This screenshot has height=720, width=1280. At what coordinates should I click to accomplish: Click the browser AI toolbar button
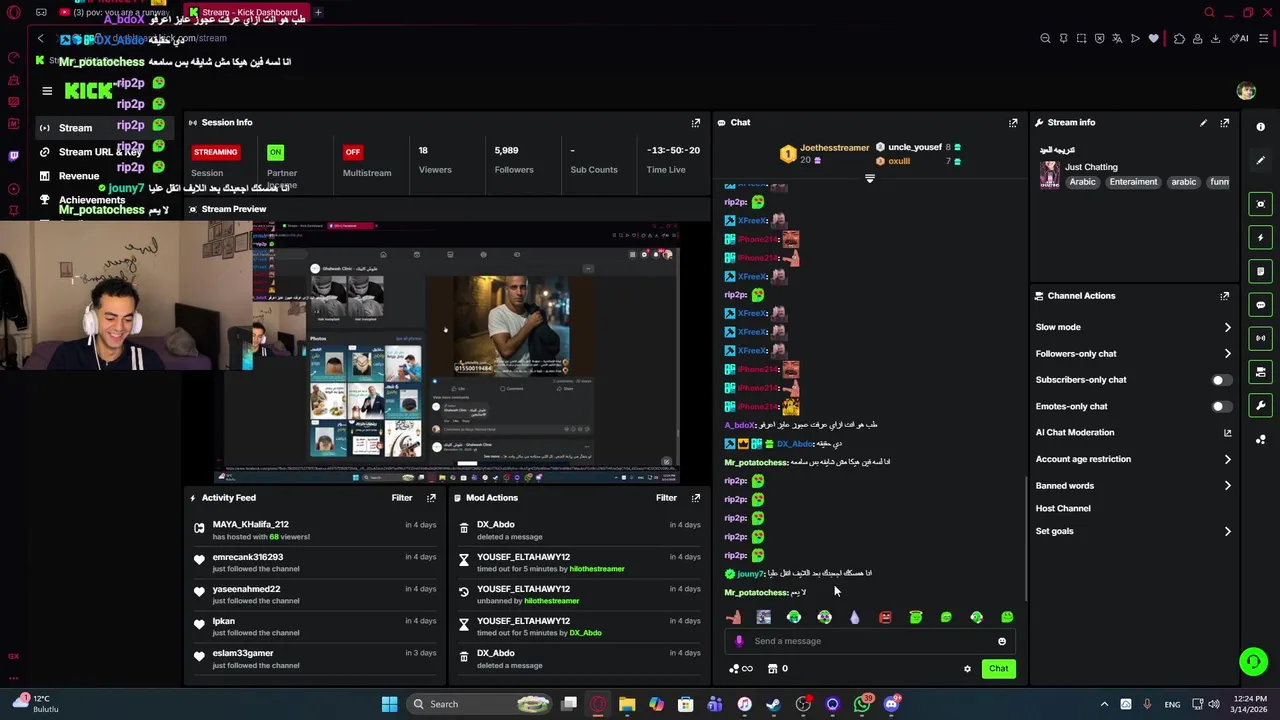tap(1240, 39)
